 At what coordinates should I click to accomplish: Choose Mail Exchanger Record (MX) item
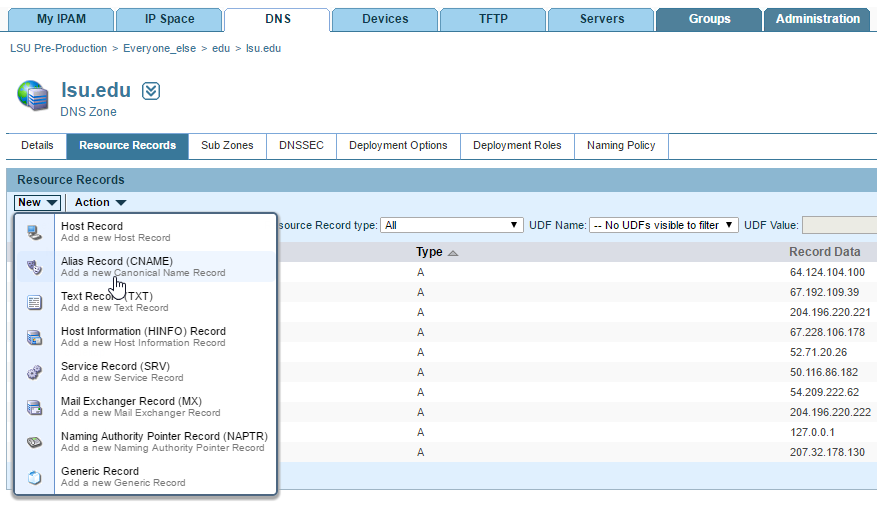tap(145, 407)
